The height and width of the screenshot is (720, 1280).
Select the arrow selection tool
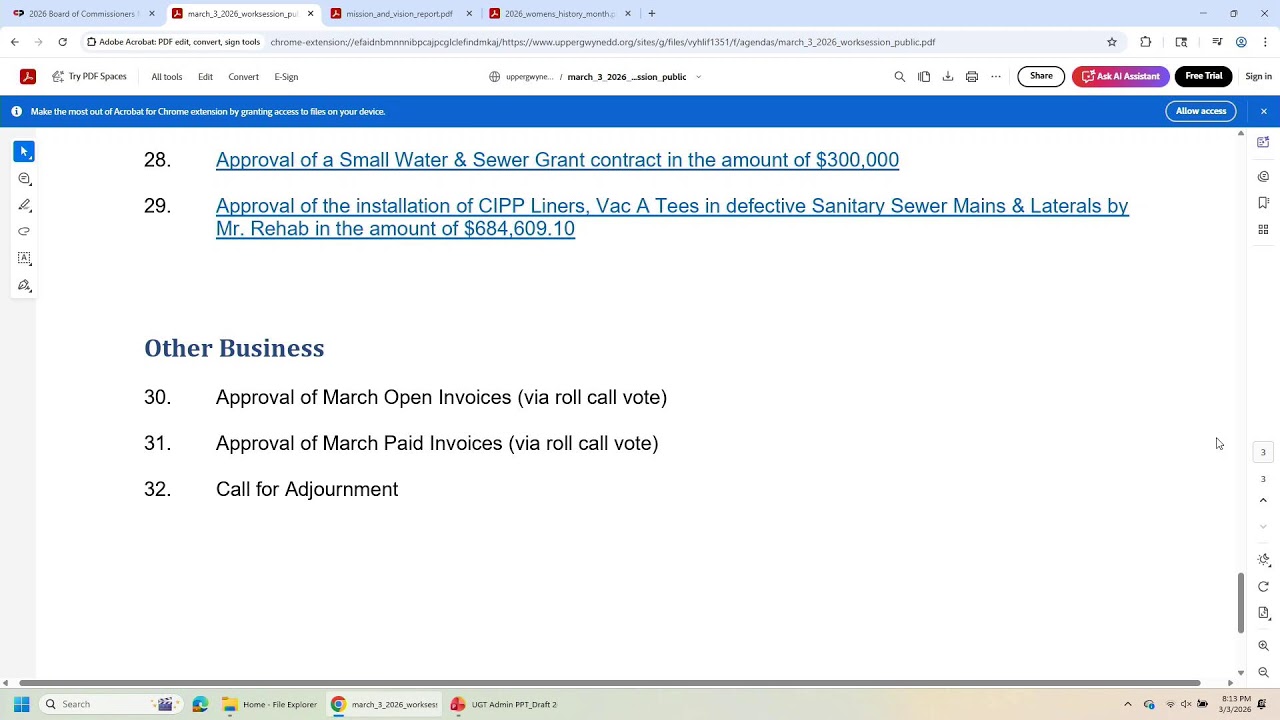24,151
